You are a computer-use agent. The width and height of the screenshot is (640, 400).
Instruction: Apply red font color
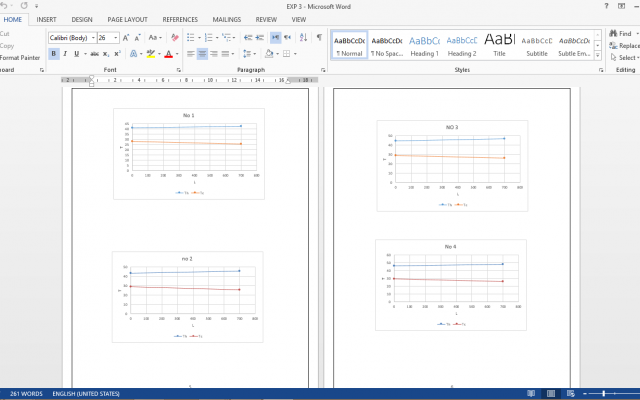169,54
